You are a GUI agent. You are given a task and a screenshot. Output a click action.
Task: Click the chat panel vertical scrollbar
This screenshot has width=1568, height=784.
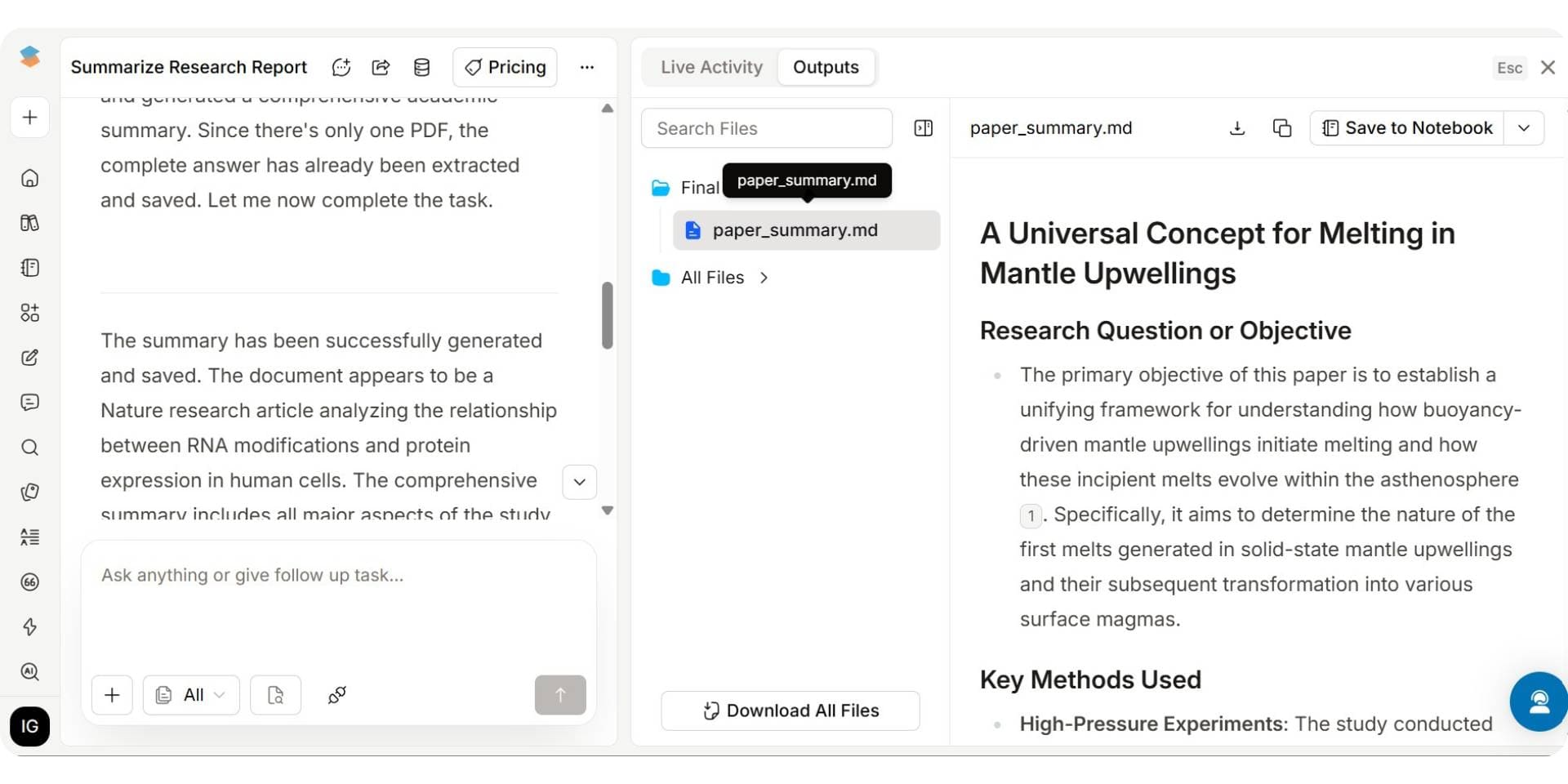(x=607, y=315)
